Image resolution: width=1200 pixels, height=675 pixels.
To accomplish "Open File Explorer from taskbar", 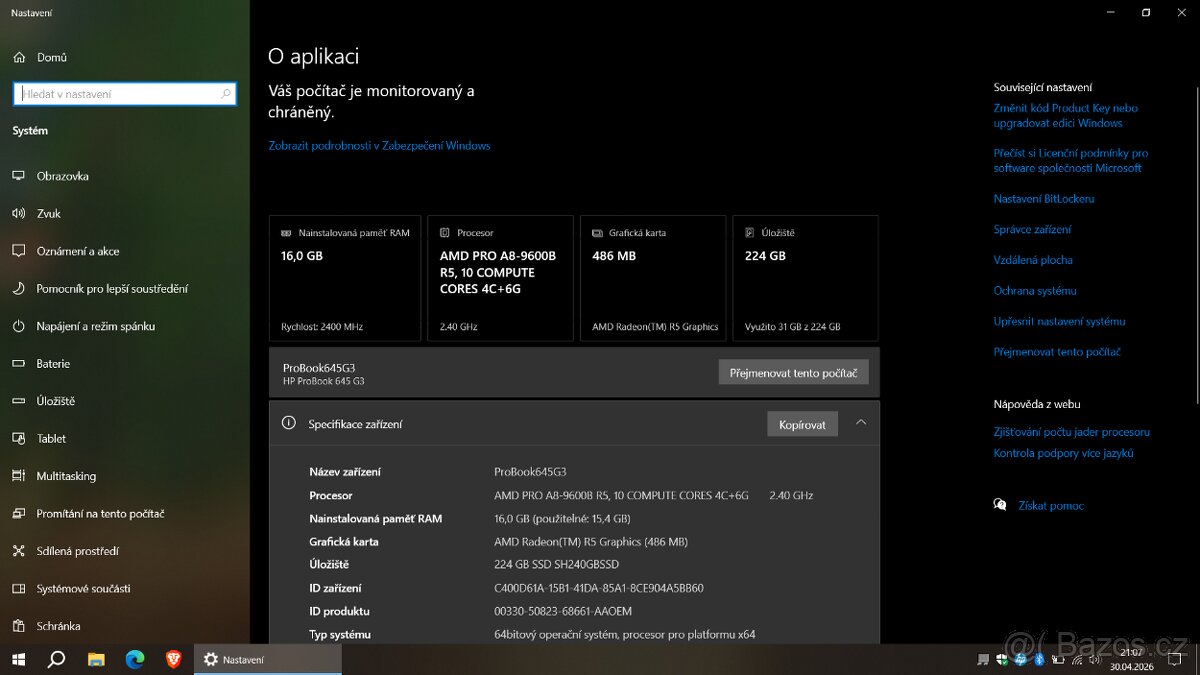I will click(96, 659).
